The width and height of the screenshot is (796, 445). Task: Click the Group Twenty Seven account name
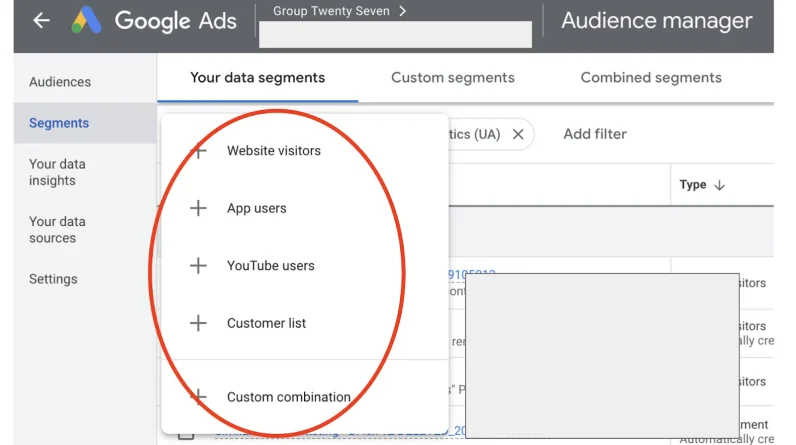coord(331,11)
